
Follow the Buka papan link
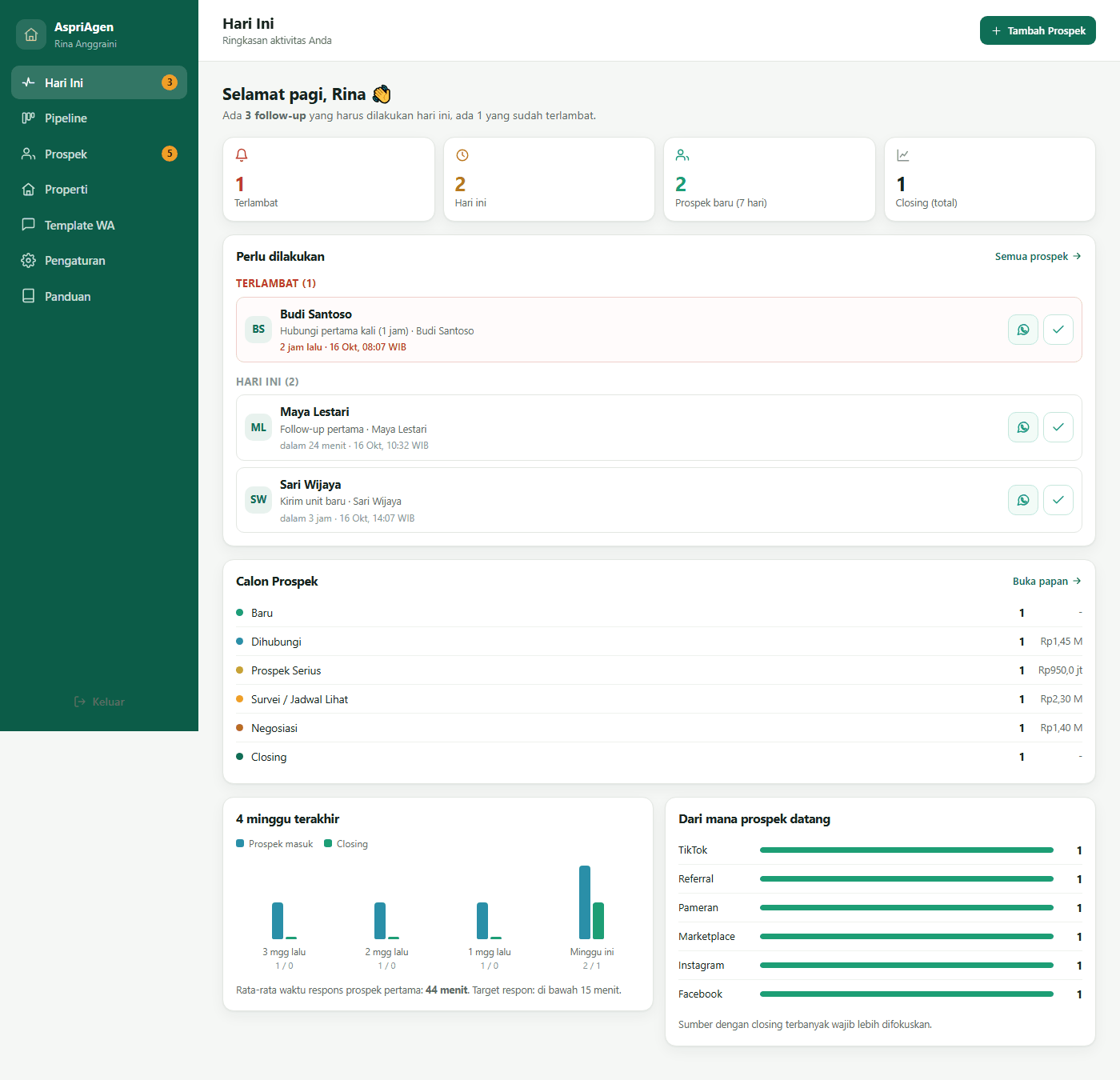tap(1047, 582)
